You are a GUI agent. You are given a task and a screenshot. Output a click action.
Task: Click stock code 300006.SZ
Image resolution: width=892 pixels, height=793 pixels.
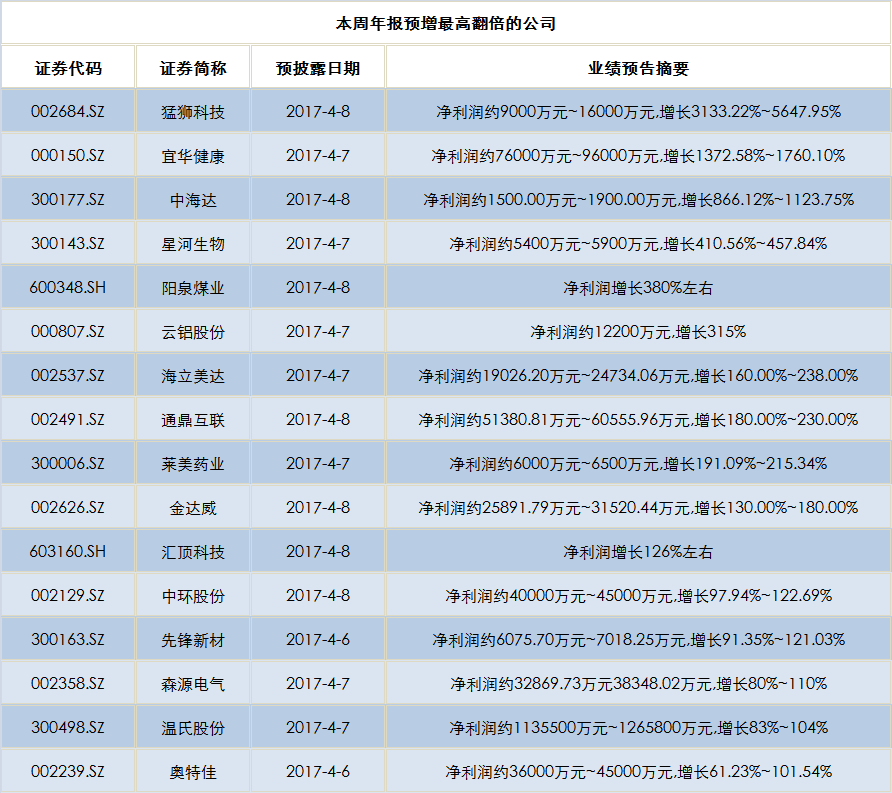68,464
